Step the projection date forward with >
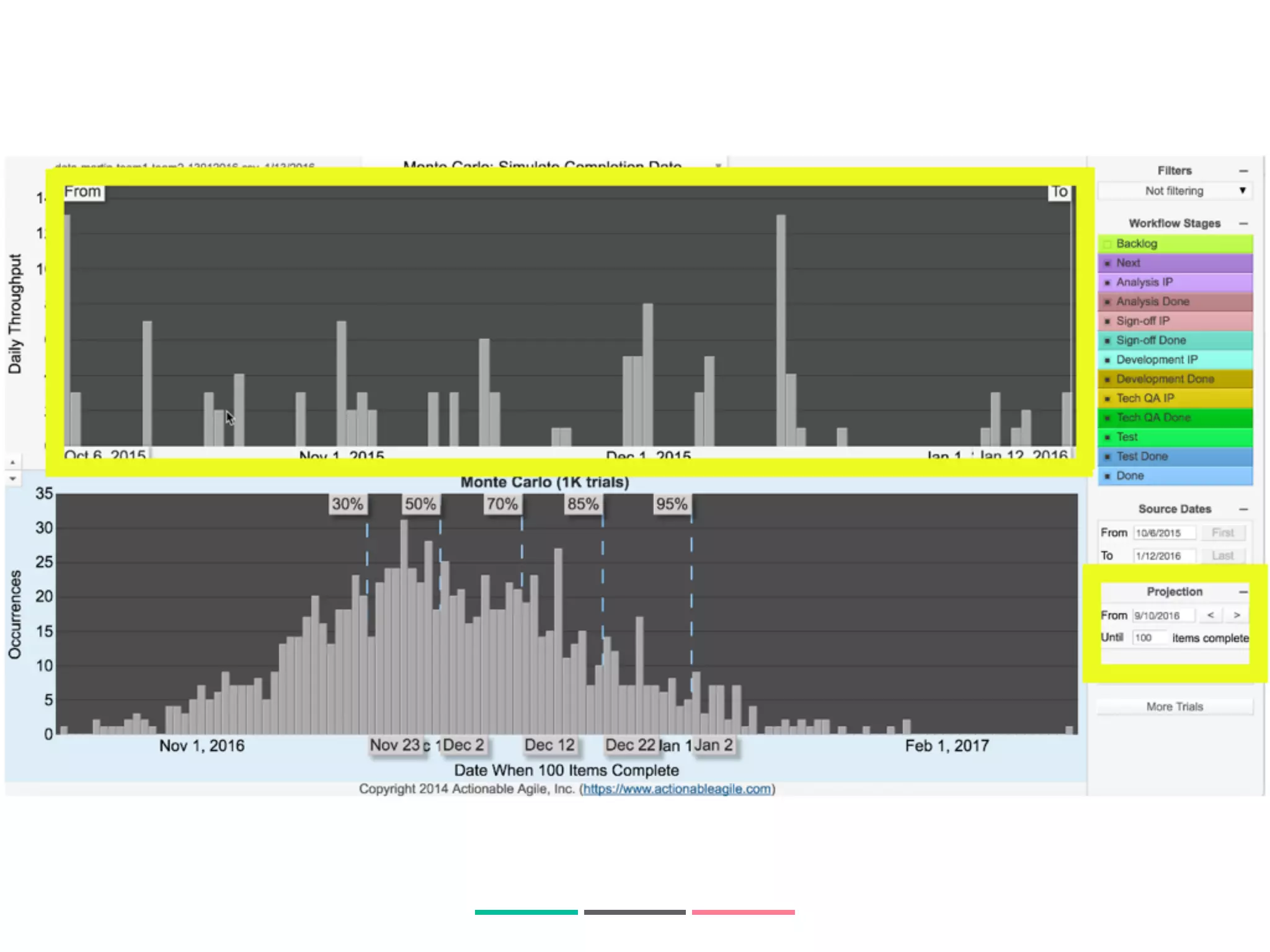The image size is (1270, 952). coord(1237,615)
